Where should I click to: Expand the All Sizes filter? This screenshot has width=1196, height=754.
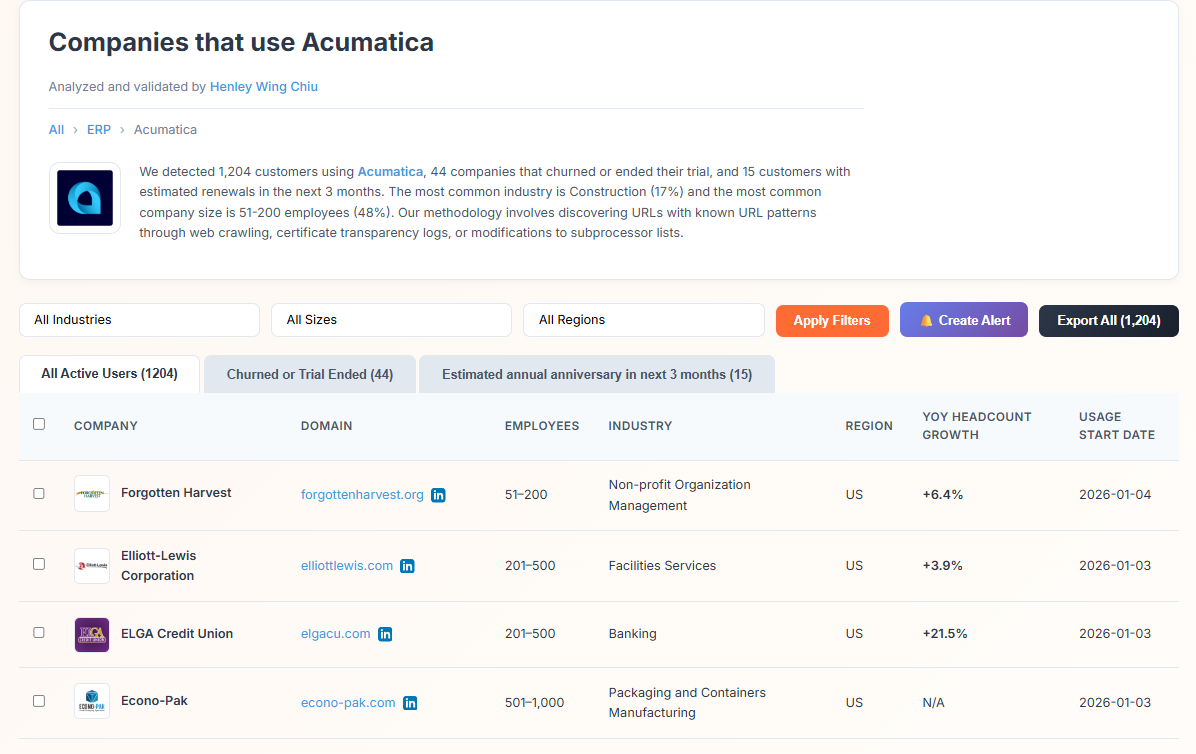pyautogui.click(x=391, y=320)
